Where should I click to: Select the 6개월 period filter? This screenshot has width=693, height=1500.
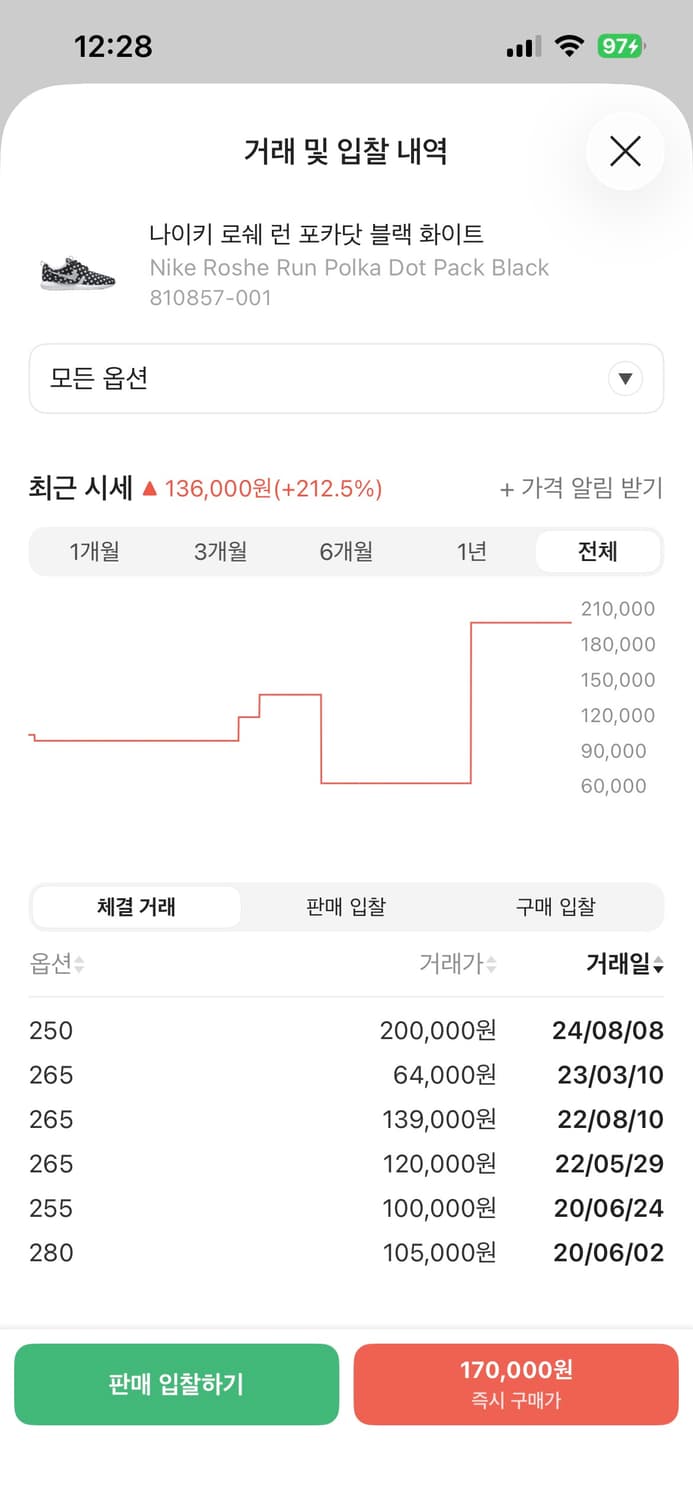click(x=345, y=551)
